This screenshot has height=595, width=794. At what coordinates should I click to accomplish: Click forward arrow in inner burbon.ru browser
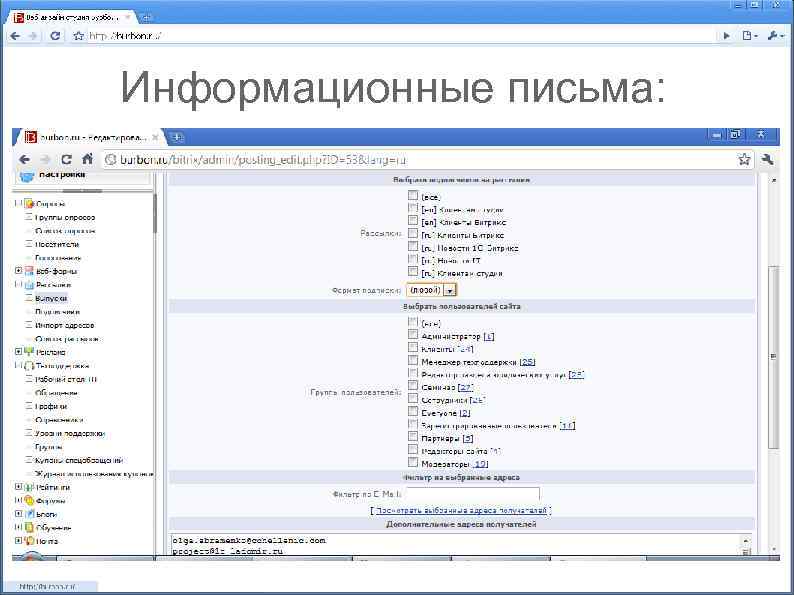pos(45,160)
